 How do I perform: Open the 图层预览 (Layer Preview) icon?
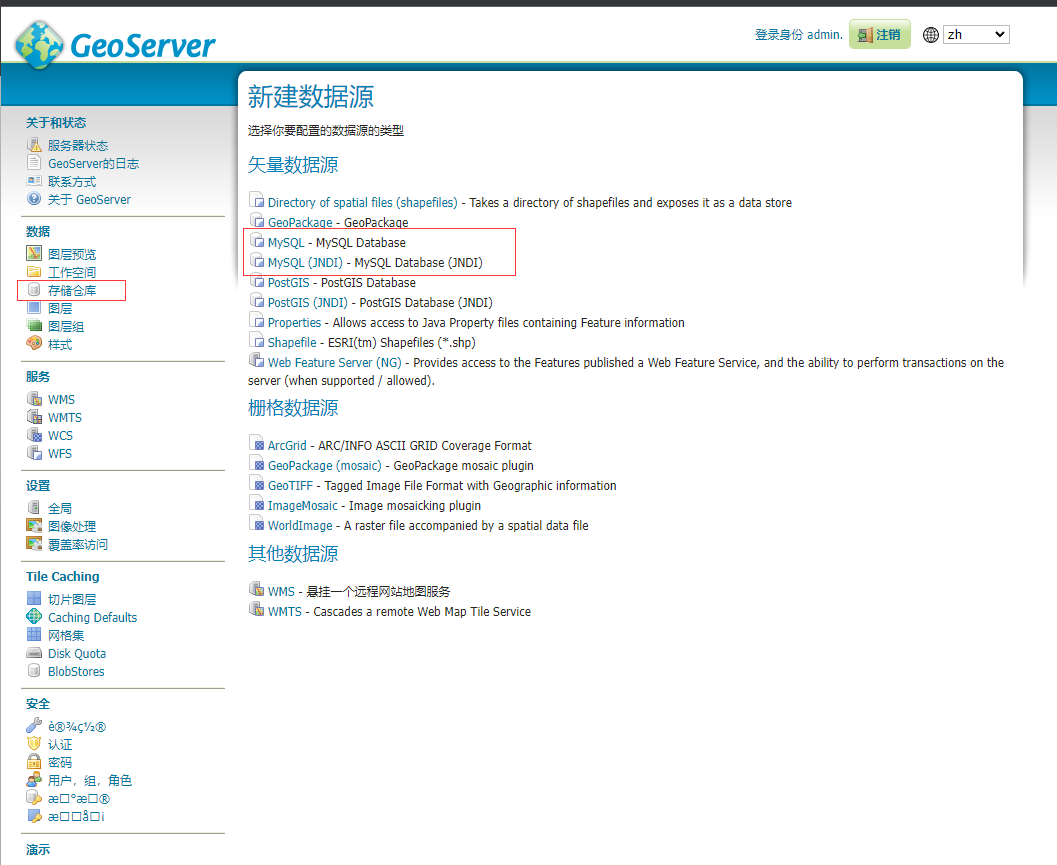[33, 253]
